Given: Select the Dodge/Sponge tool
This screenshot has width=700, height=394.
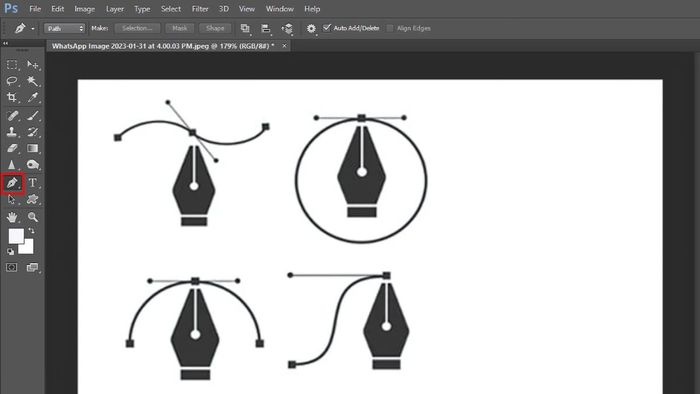Looking at the screenshot, I should pyautogui.click(x=33, y=165).
